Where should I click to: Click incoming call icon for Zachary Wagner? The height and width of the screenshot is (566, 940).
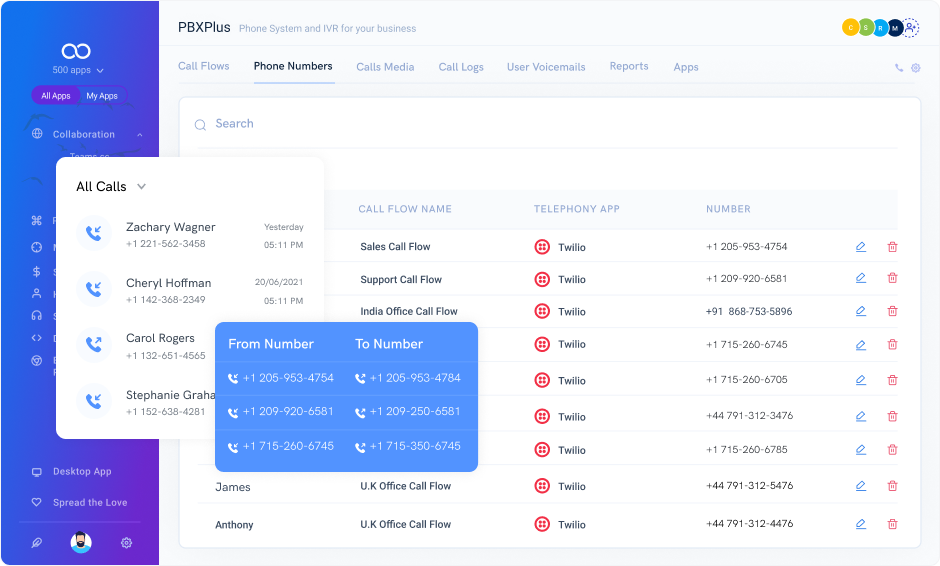93,234
